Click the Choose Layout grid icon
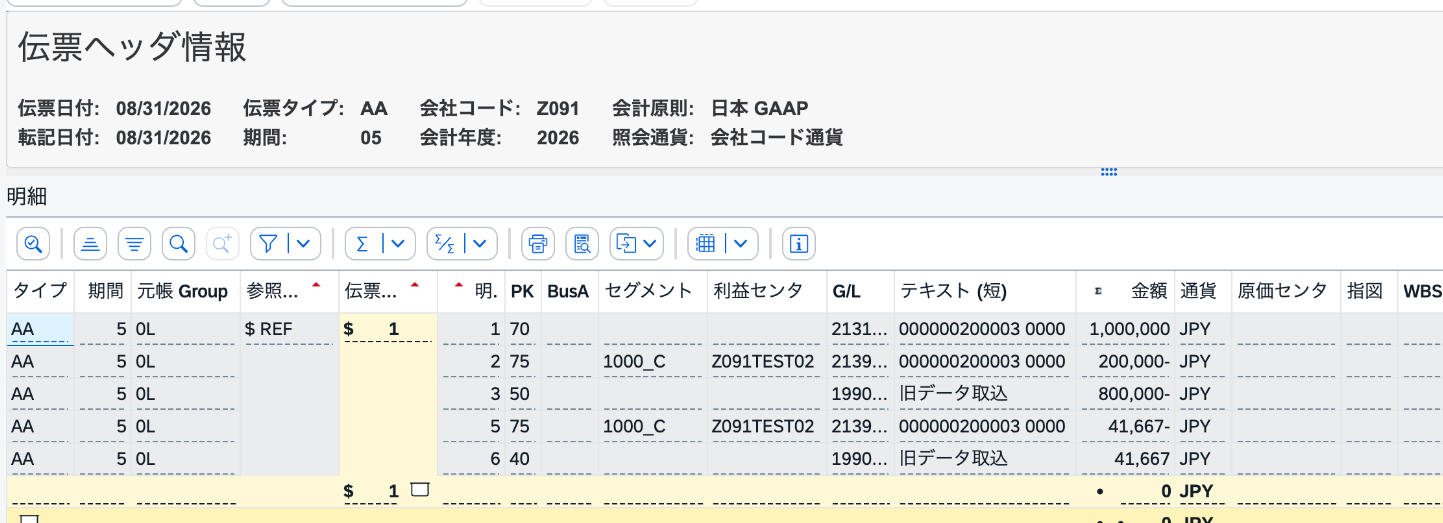 click(x=706, y=243)
